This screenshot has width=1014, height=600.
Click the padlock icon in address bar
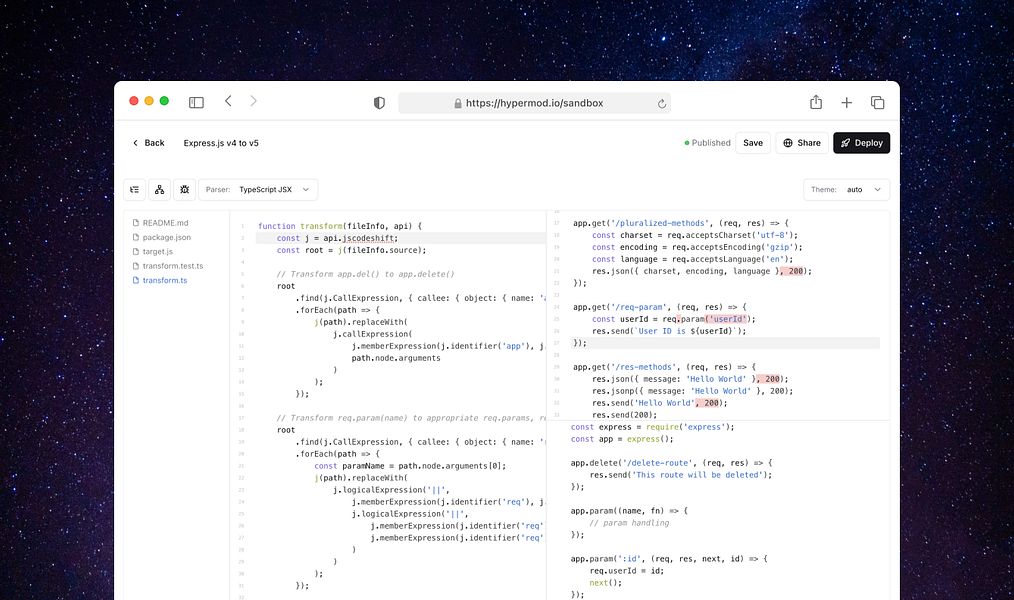458,103
